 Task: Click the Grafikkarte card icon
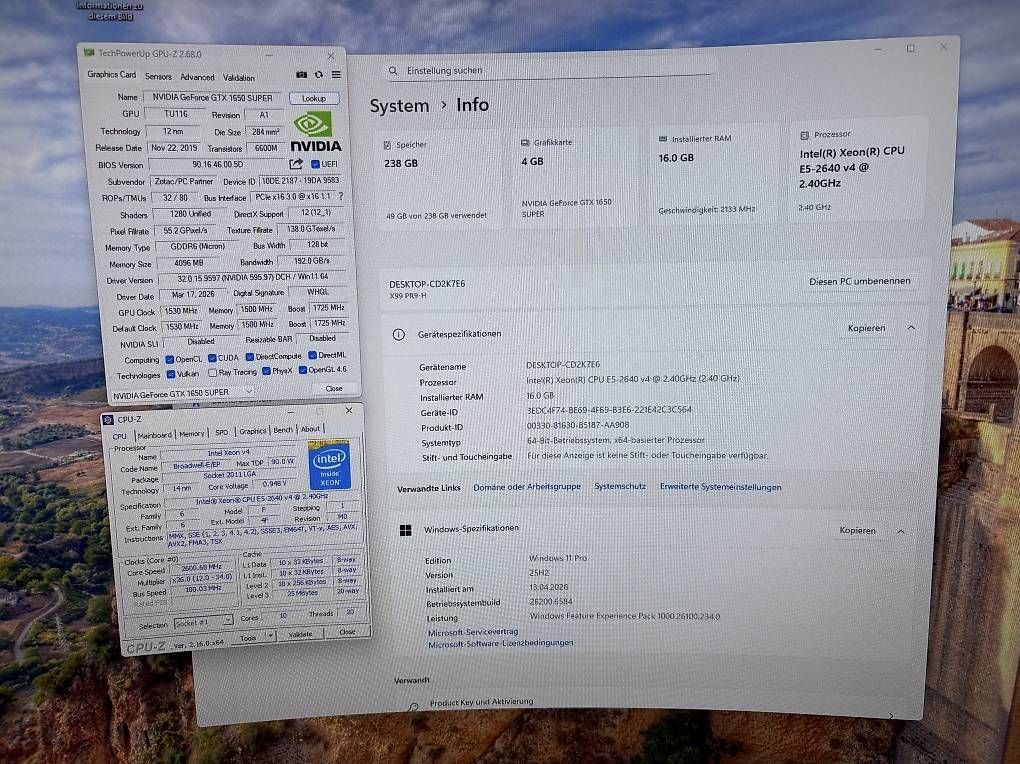tap(525, 143)
